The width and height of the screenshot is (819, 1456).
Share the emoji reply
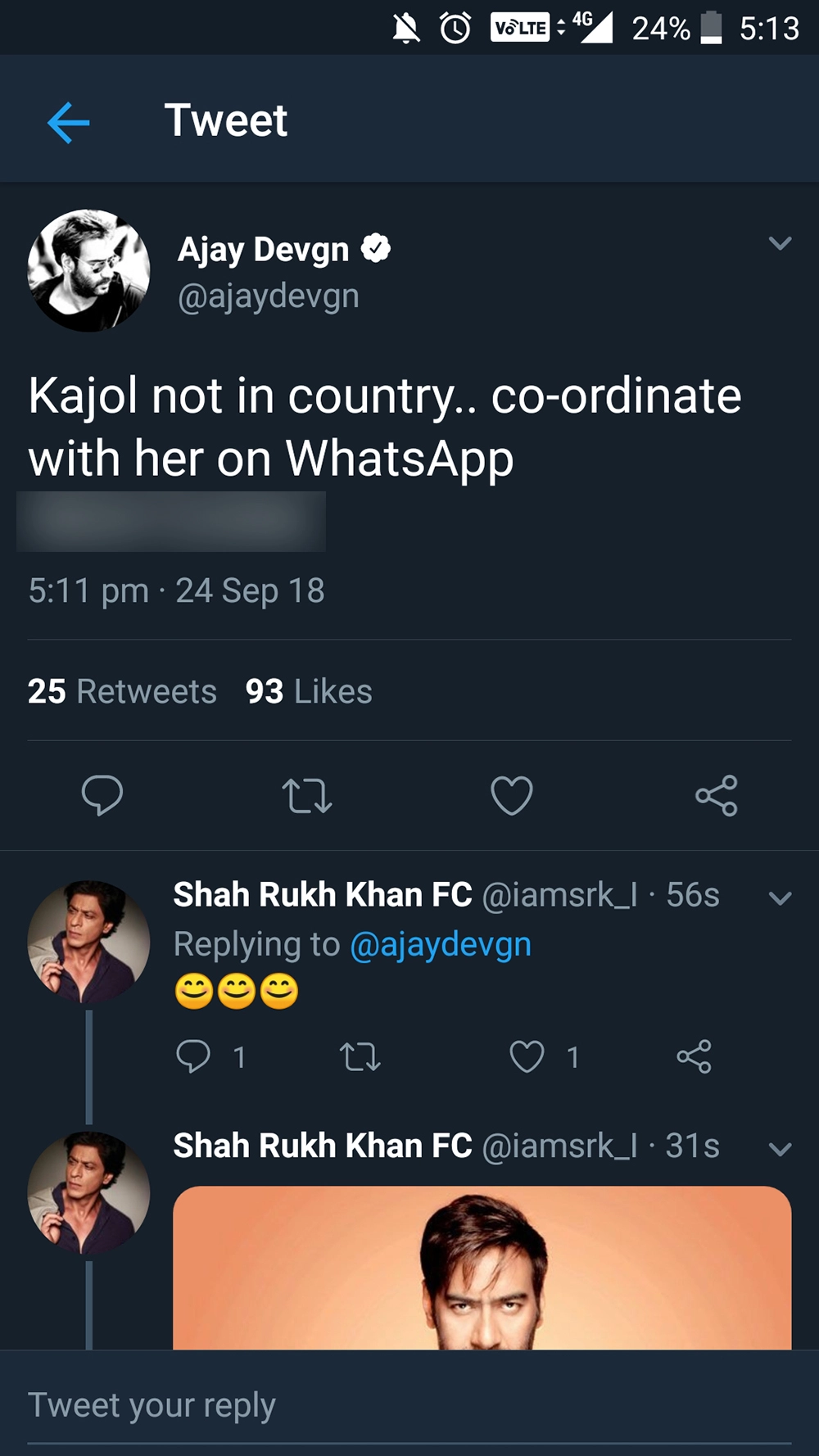(694, 1056)
